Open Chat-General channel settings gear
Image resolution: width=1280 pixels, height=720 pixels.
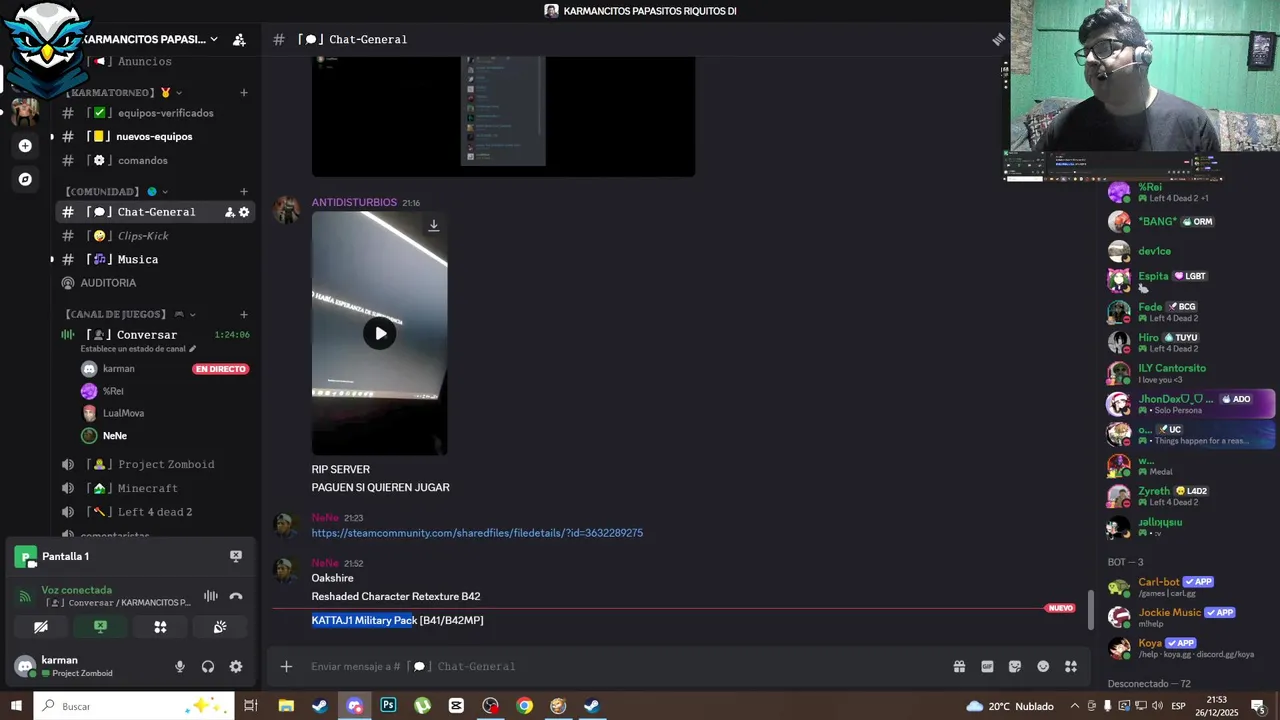[244, 212]
